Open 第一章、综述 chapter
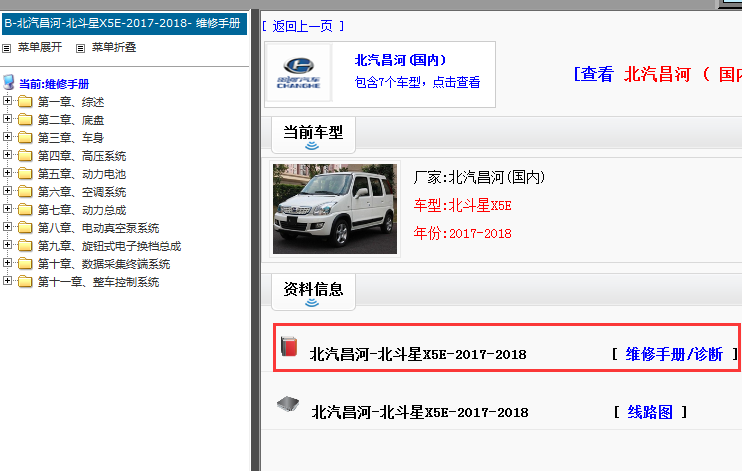Image resolution: width=742 pixels, height=471 pixels. pos(71,102)
